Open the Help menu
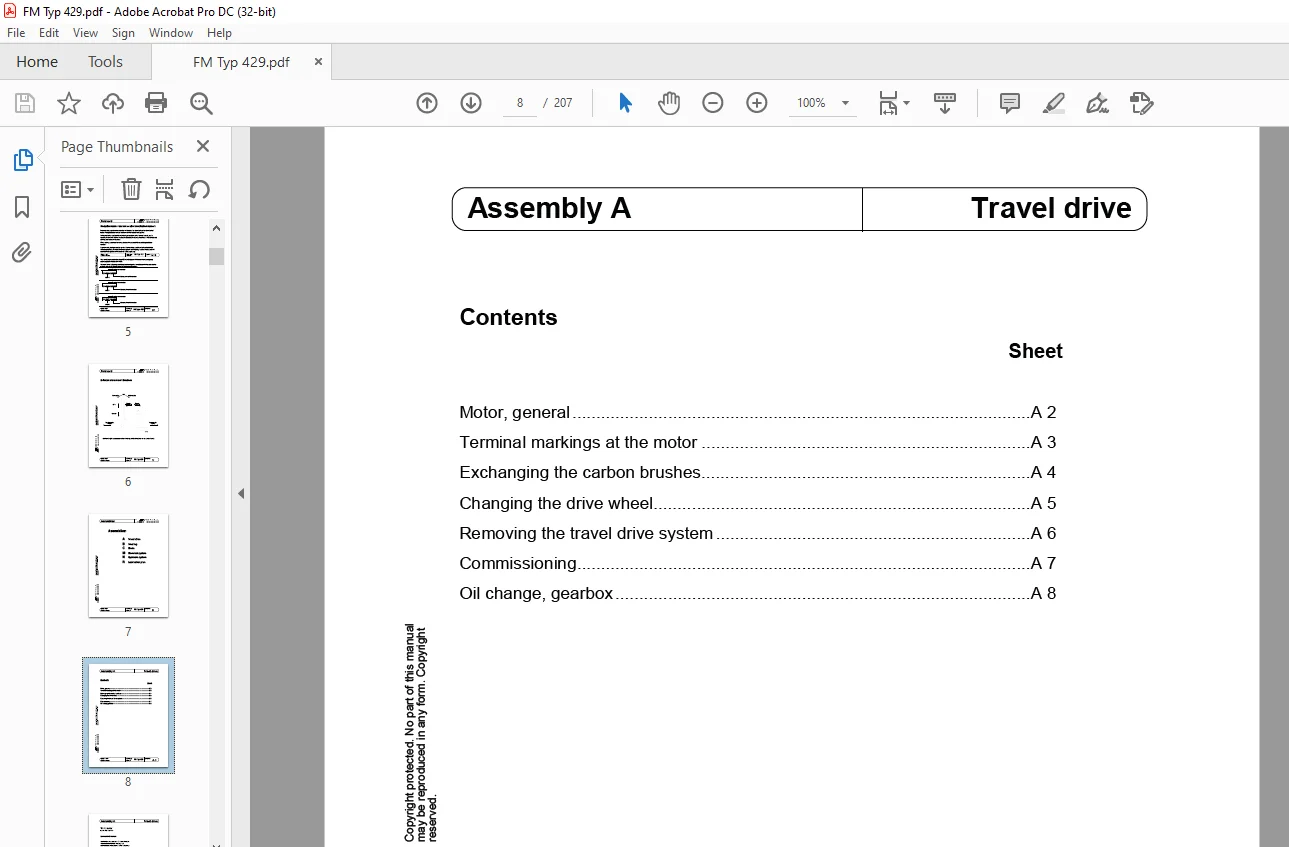1289x847 pixels. tap(219, 33)
